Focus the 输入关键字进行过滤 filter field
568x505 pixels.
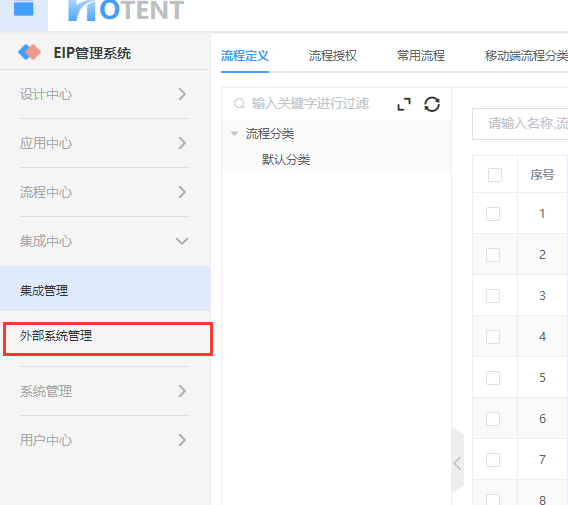[310, 104]
